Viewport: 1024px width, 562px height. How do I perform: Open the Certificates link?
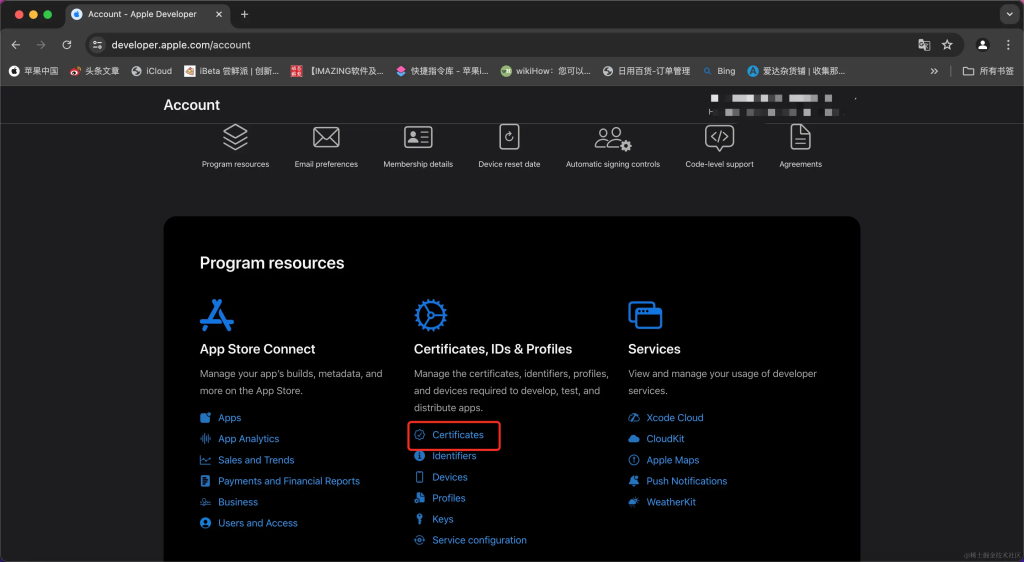click(x=457, y=435)
